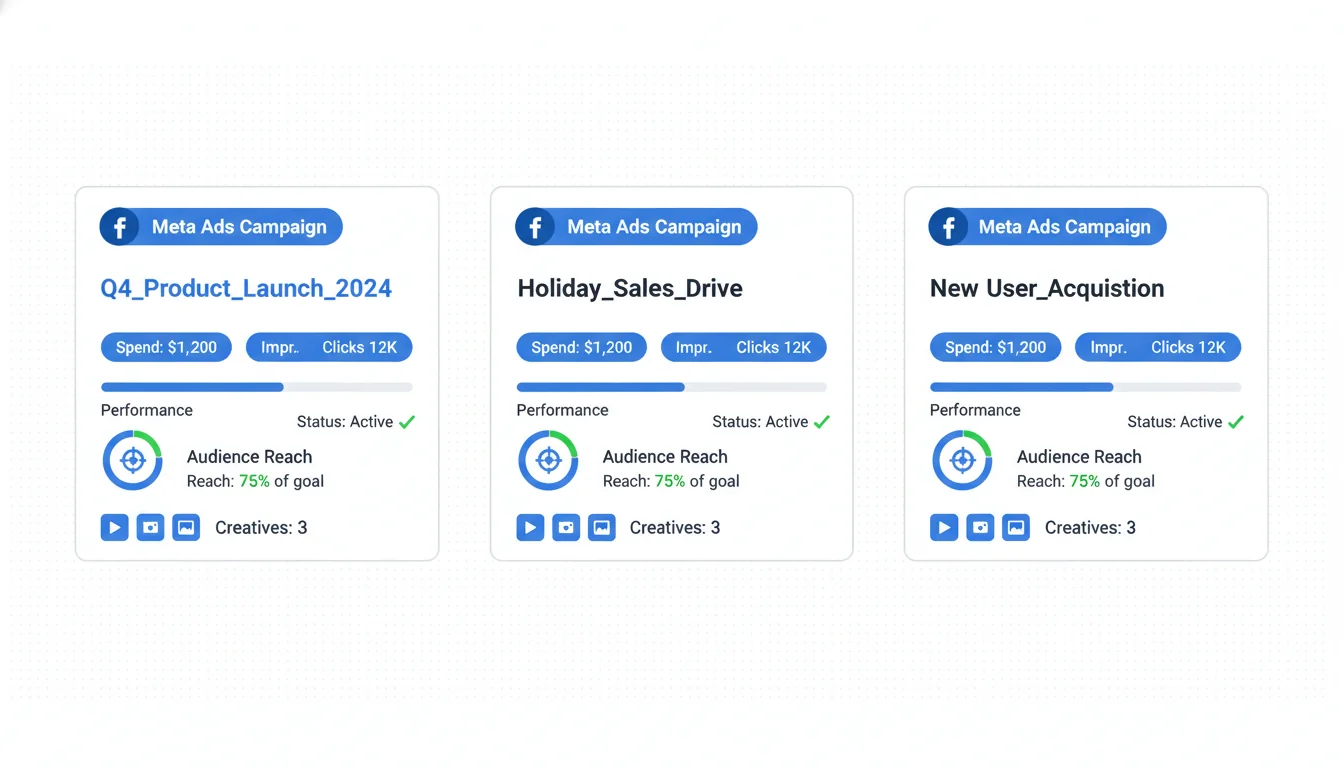1344x768 pixels.
Task: Click the green Active checkmark on Q4_Product_Launch_2024 card
Action: coord(407,422)
